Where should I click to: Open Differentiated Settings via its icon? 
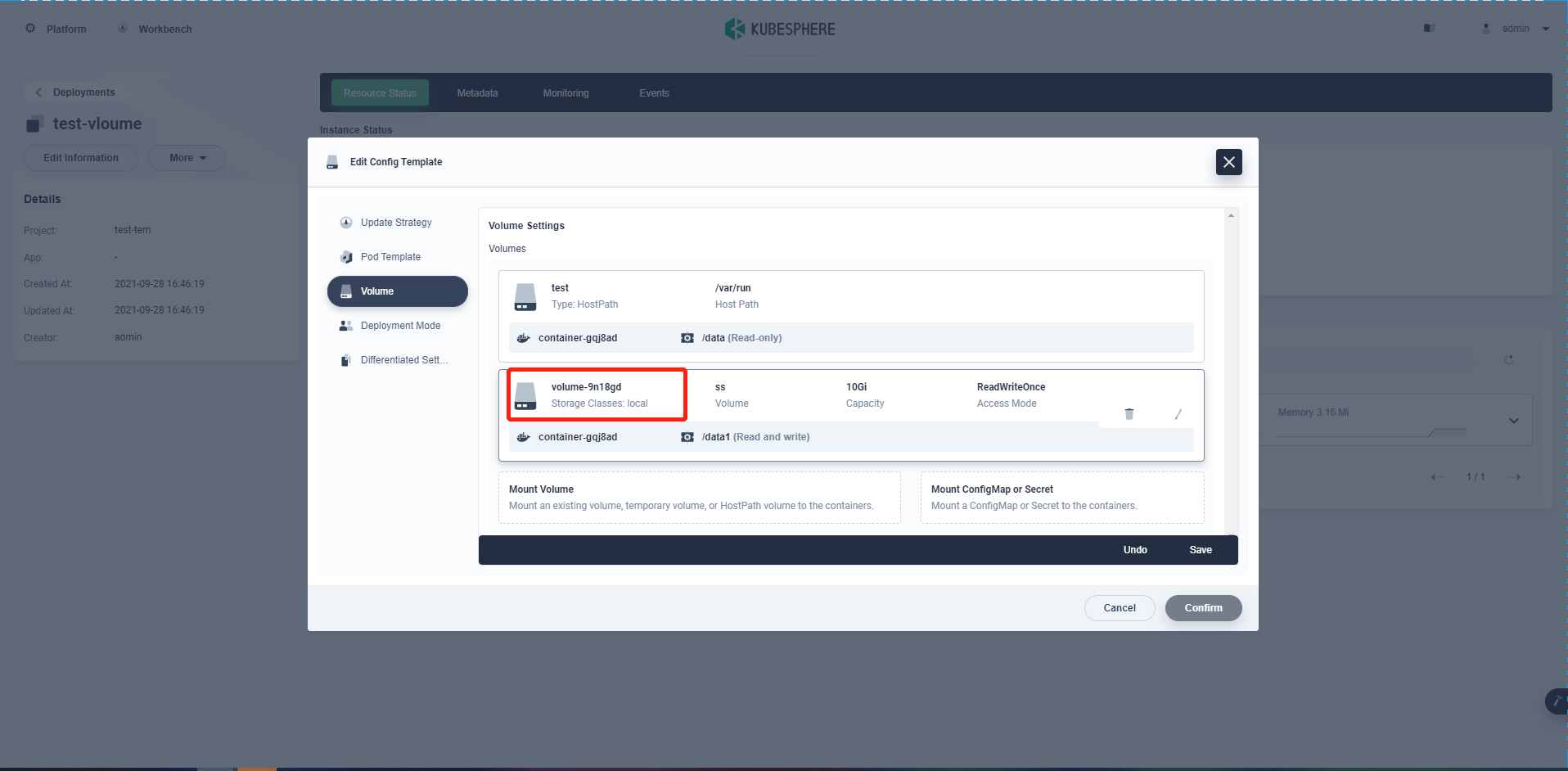click(x=345, y=359)
